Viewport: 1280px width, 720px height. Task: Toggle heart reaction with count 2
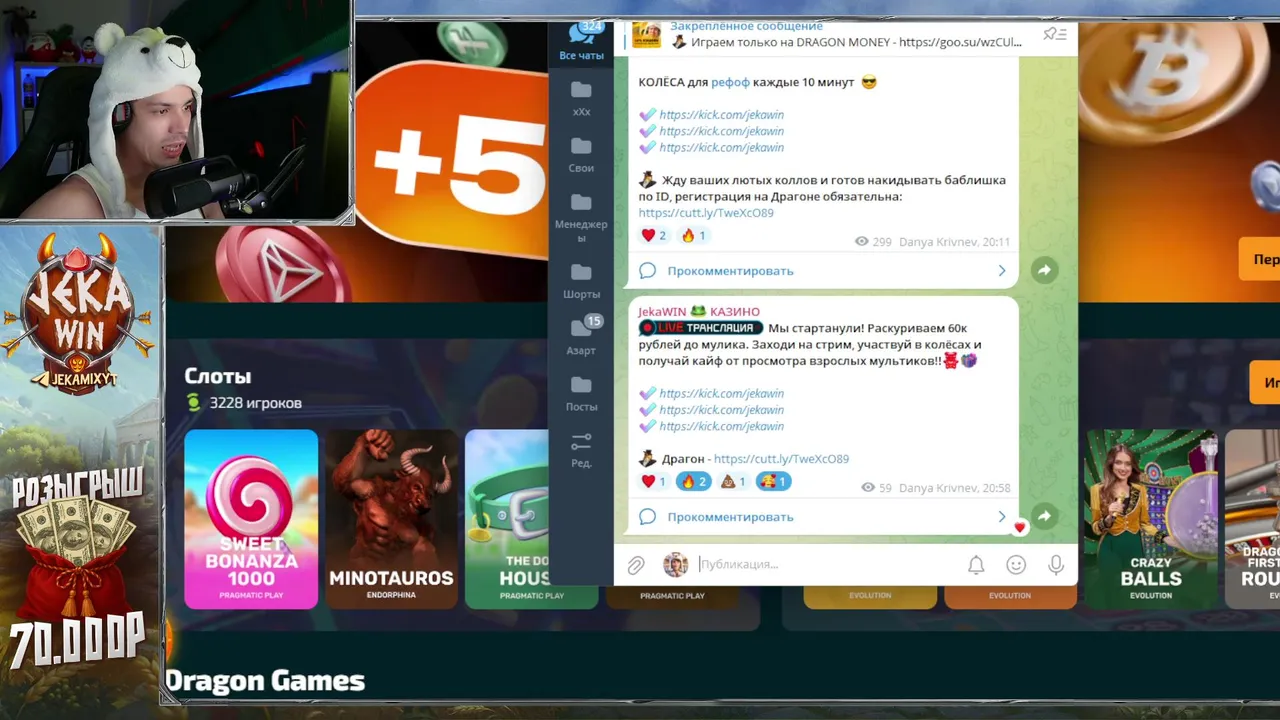click(654, 235)
